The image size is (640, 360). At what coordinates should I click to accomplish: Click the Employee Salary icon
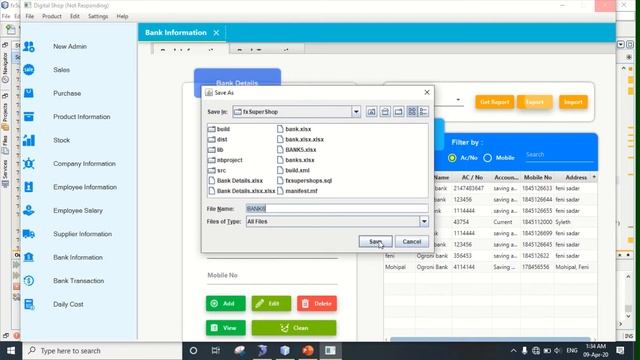(29, 211)
